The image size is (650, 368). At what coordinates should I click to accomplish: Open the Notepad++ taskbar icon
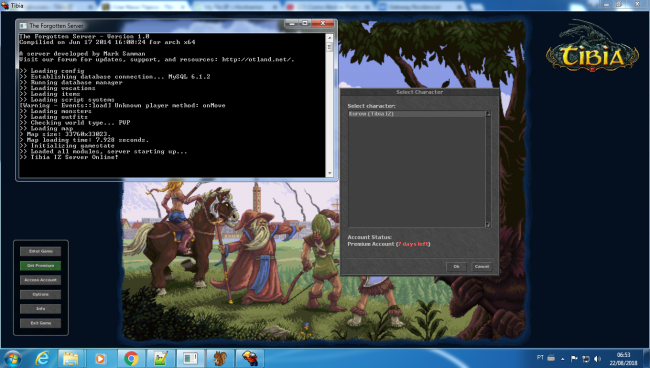coord(161,358)
